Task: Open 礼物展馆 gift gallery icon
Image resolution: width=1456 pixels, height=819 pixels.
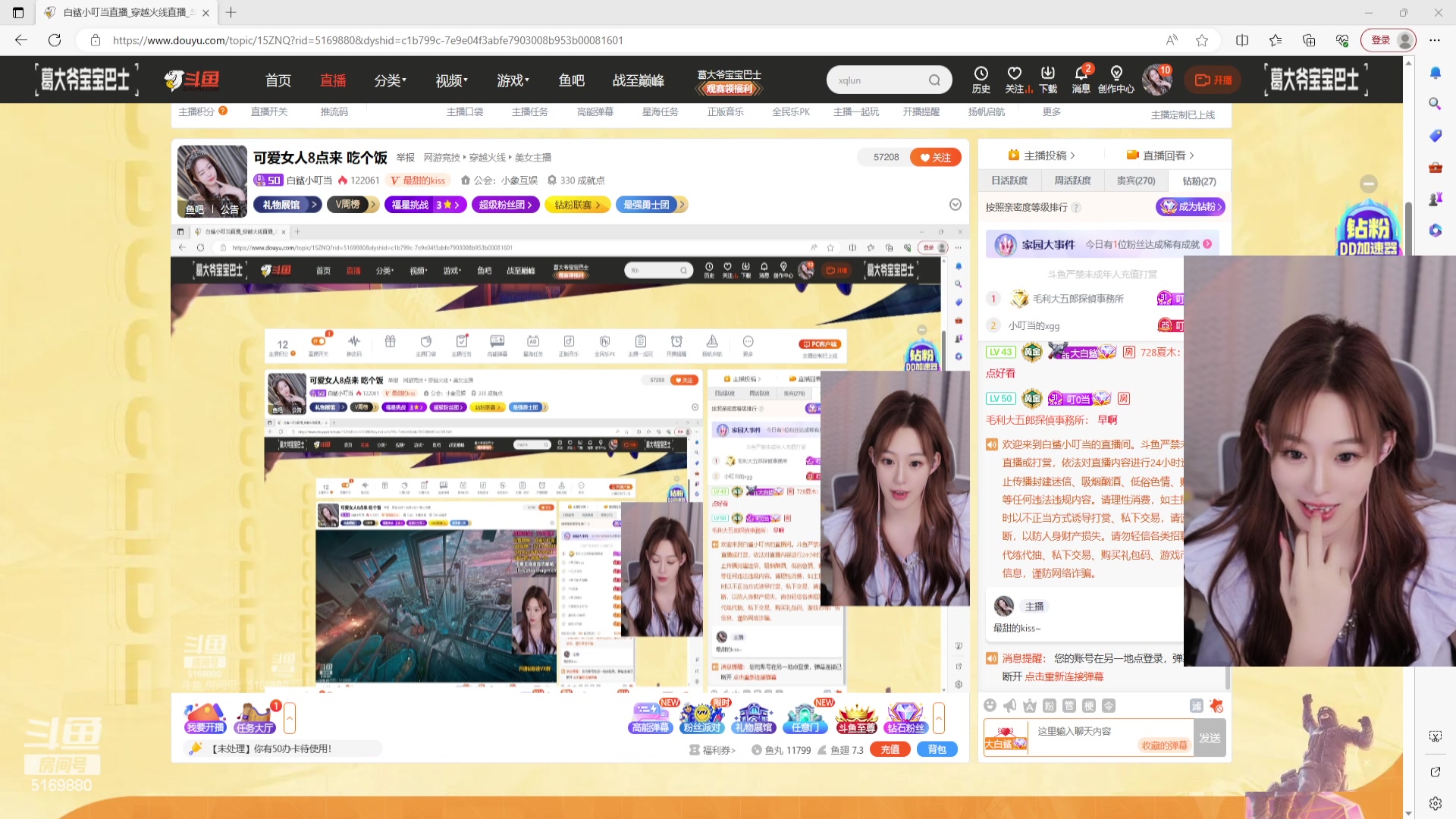Action: tap(753, 717)
